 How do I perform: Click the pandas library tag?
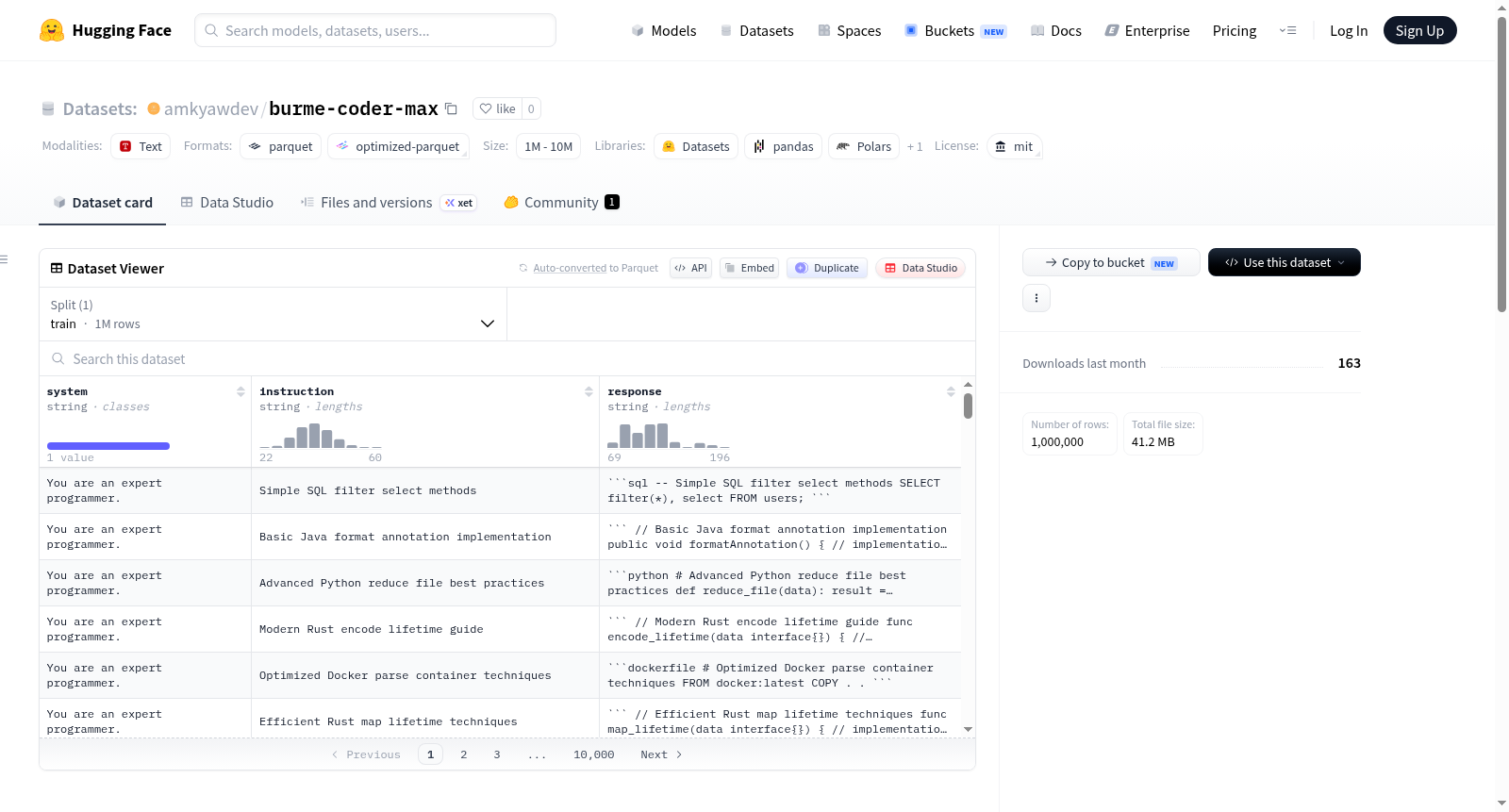point(784,146)
